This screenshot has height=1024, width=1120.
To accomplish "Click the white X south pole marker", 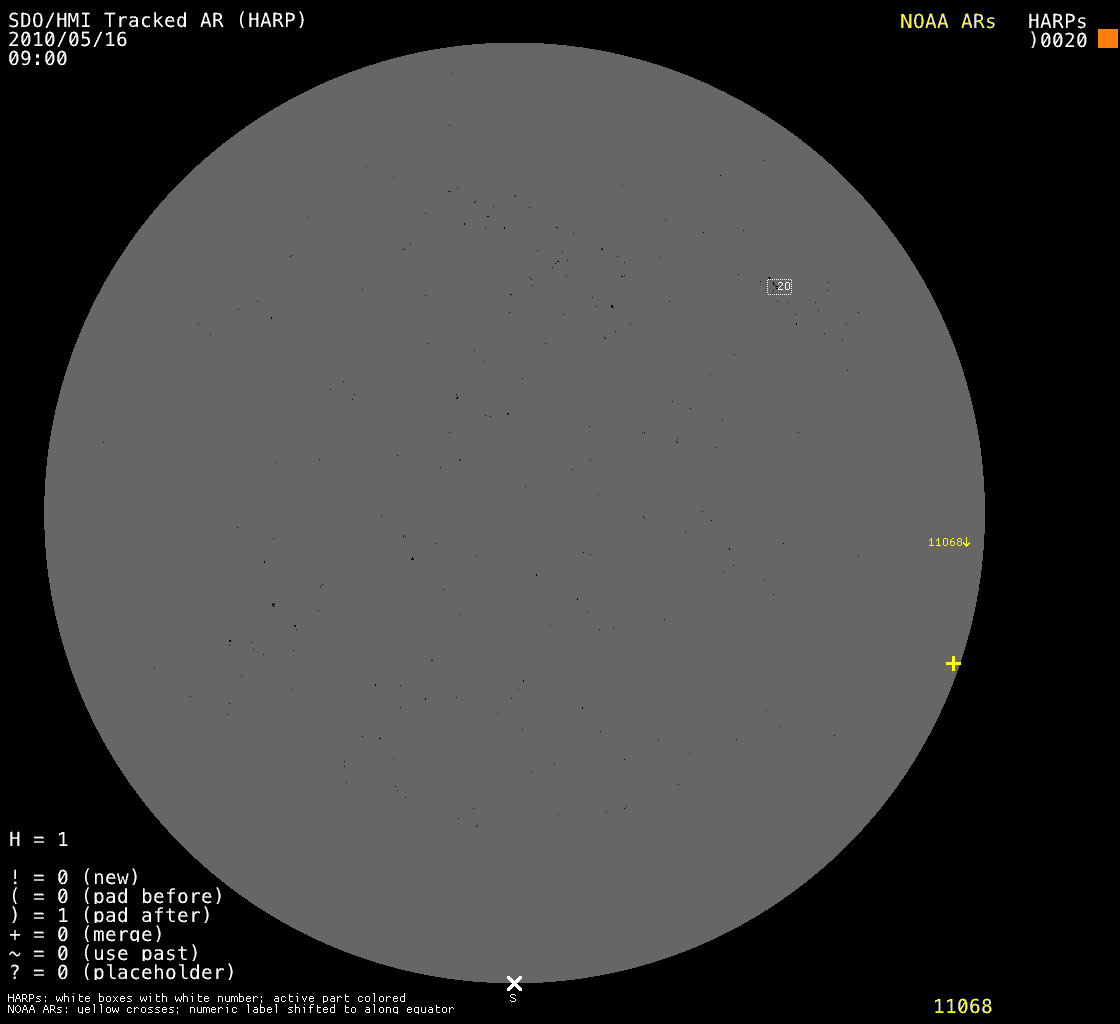I will click(514, 983).
